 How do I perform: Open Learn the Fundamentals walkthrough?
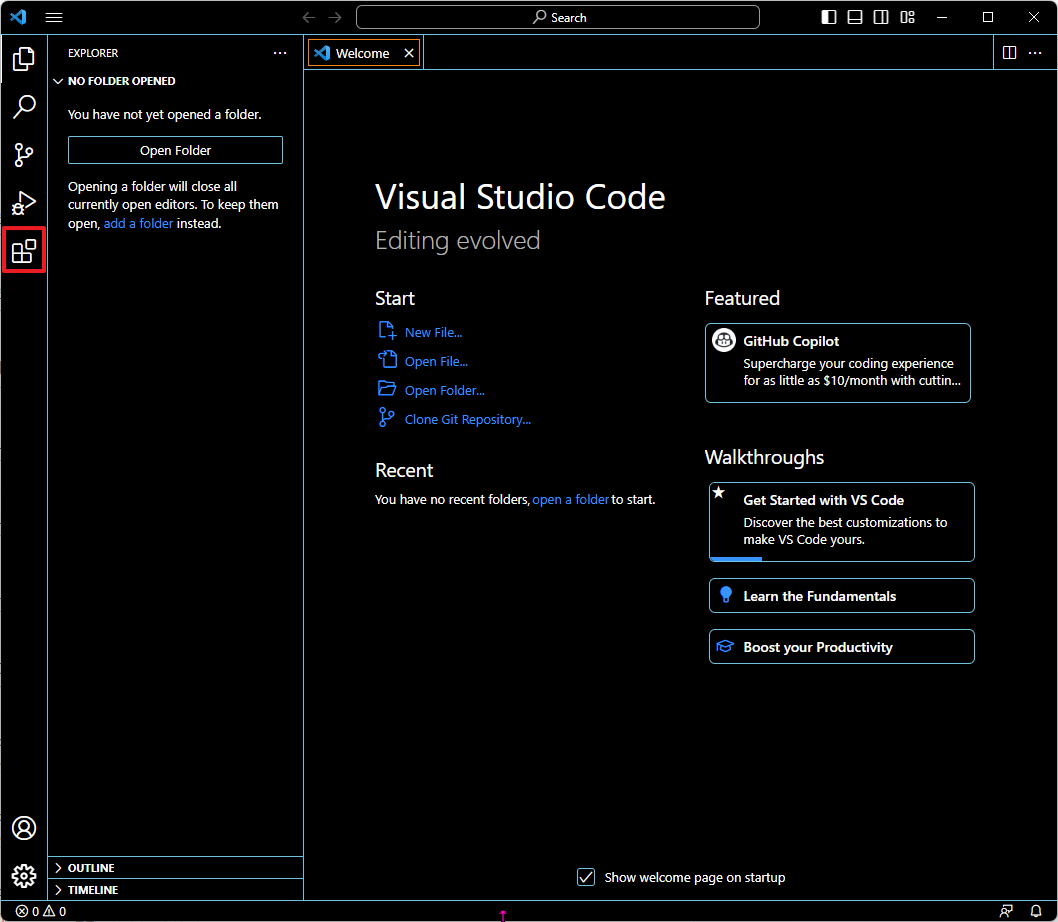tap(841, 595)
